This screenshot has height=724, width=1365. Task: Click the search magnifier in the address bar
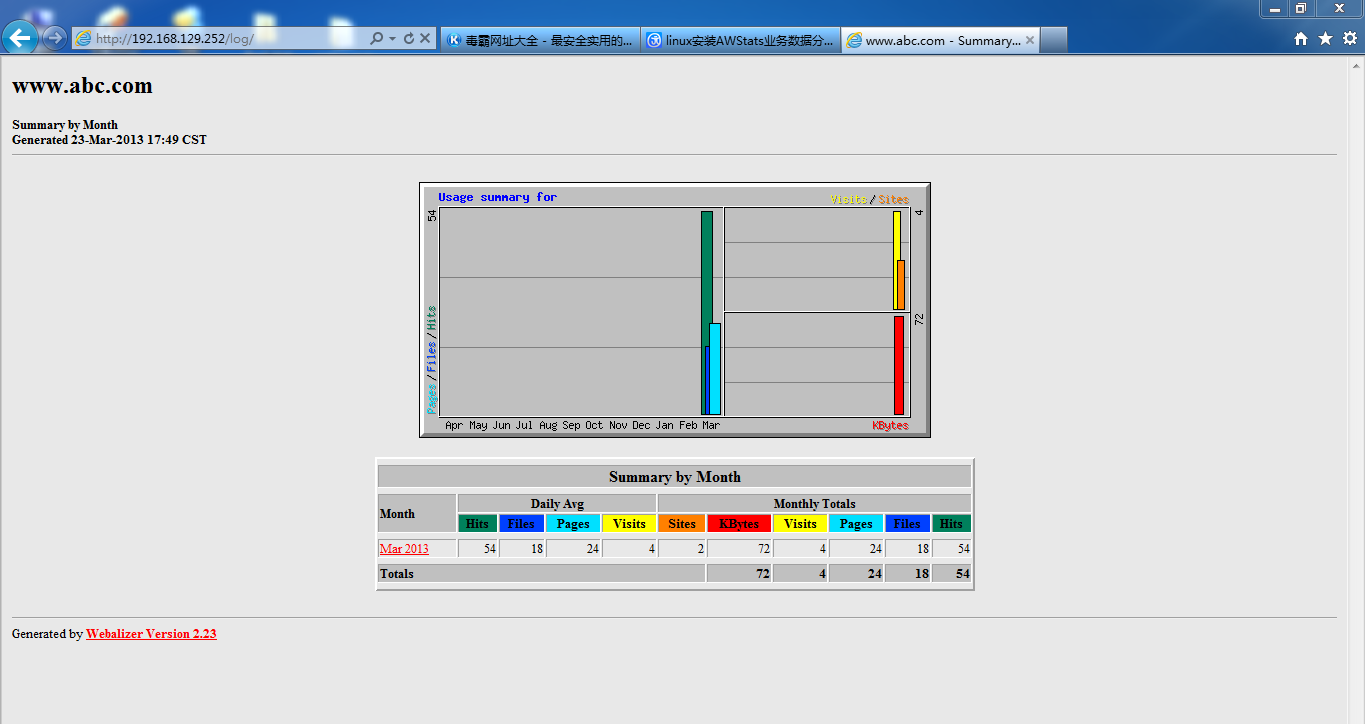377,38
